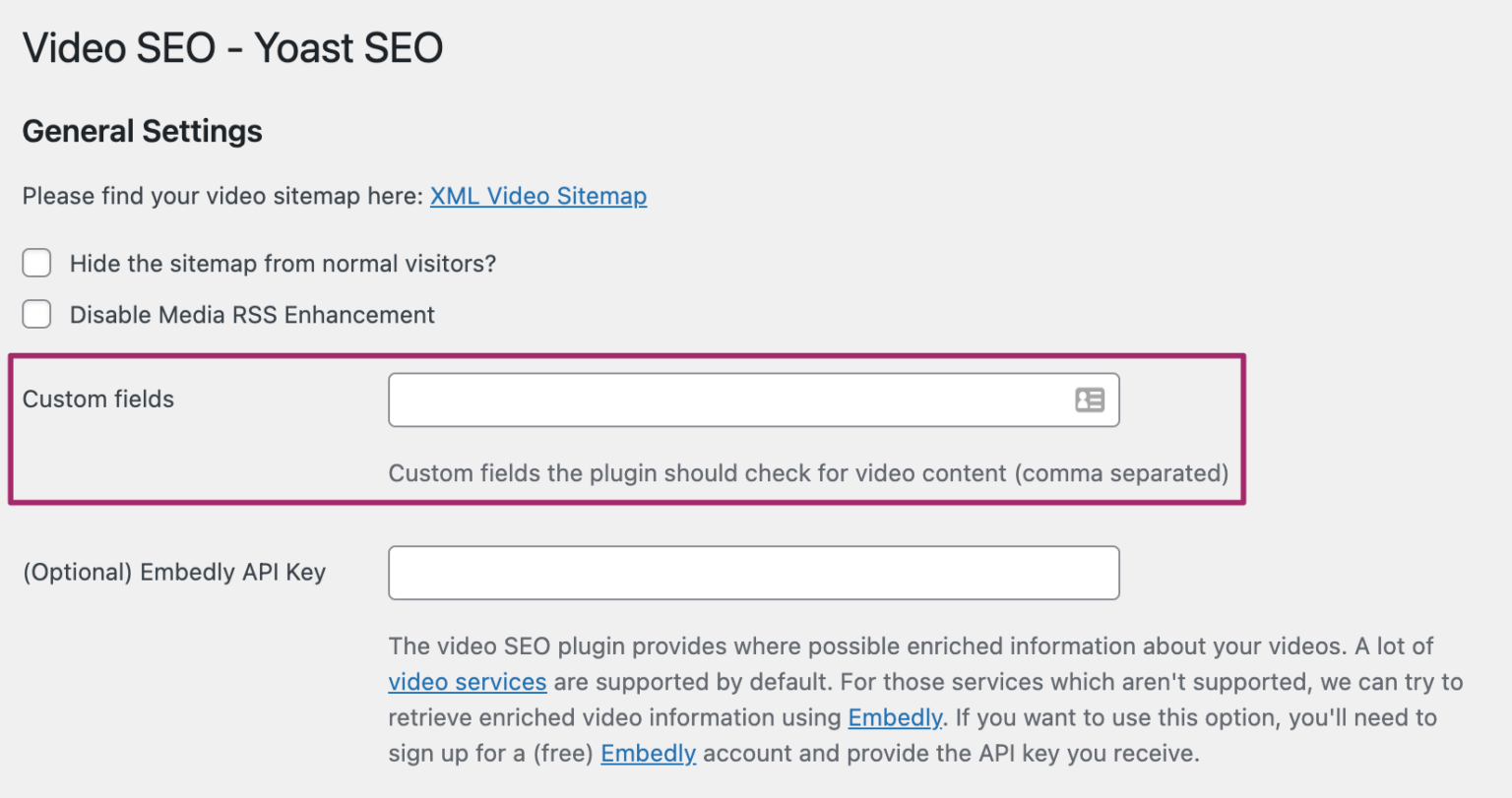Click the contact-card icon inside Custom fields input
Viewport: 1512px width, 798px height.
tap(1089, 399)
